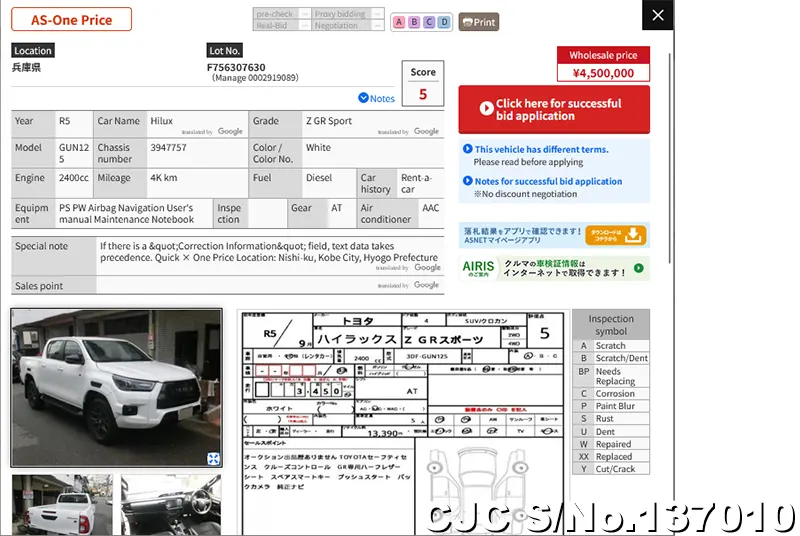Expand the Notes section chevron

pos(363,98)
